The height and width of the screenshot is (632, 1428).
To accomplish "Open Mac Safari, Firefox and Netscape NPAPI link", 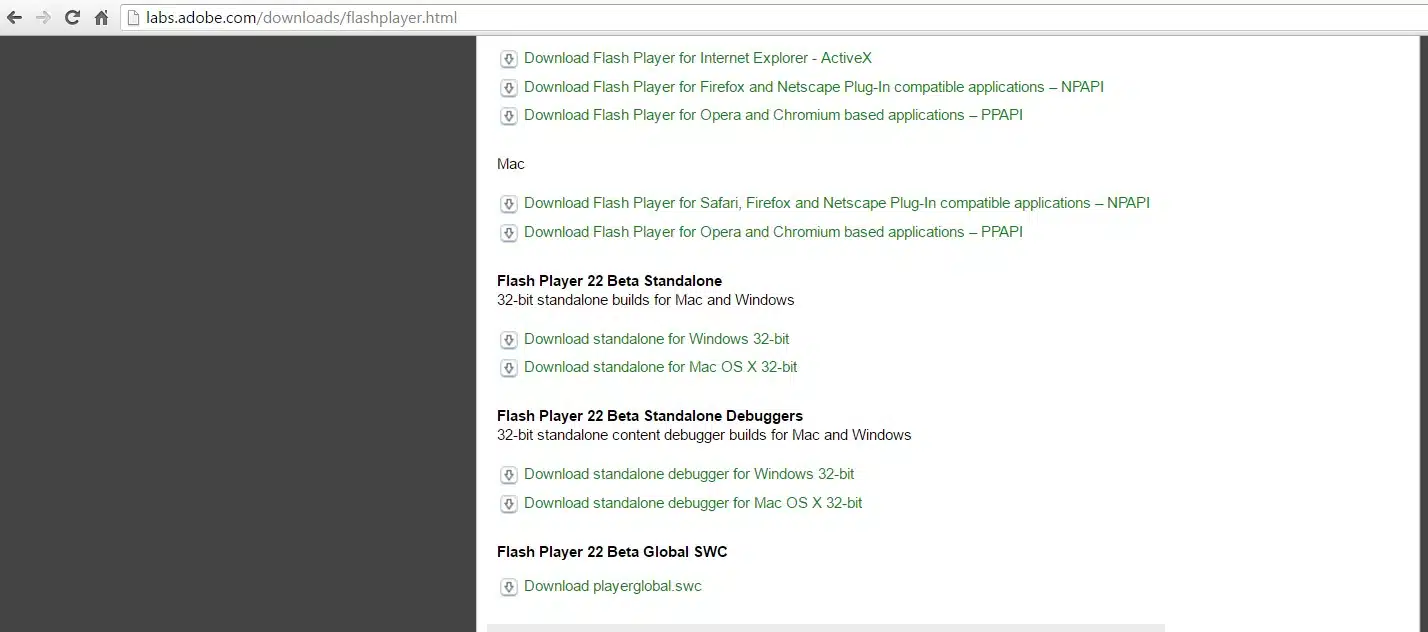I will point(836,203).
